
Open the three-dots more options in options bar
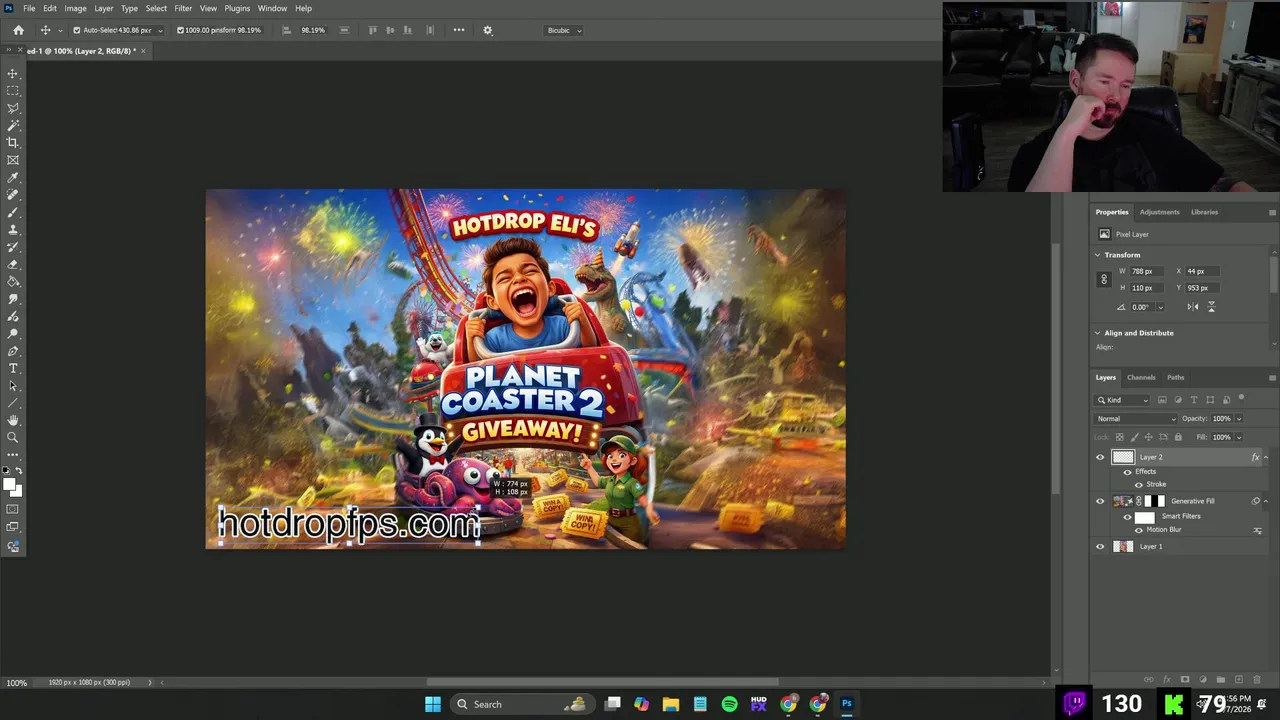pyautogui.click(x=459, y=30)
